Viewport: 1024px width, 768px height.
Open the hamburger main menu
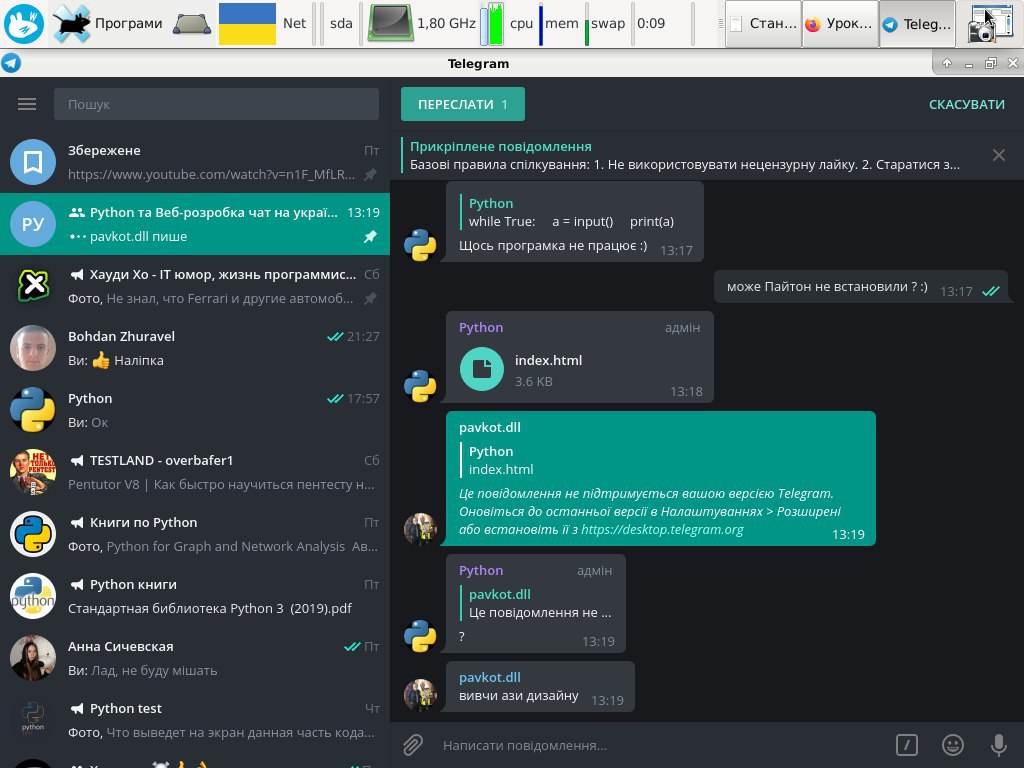tap(27, 104)
